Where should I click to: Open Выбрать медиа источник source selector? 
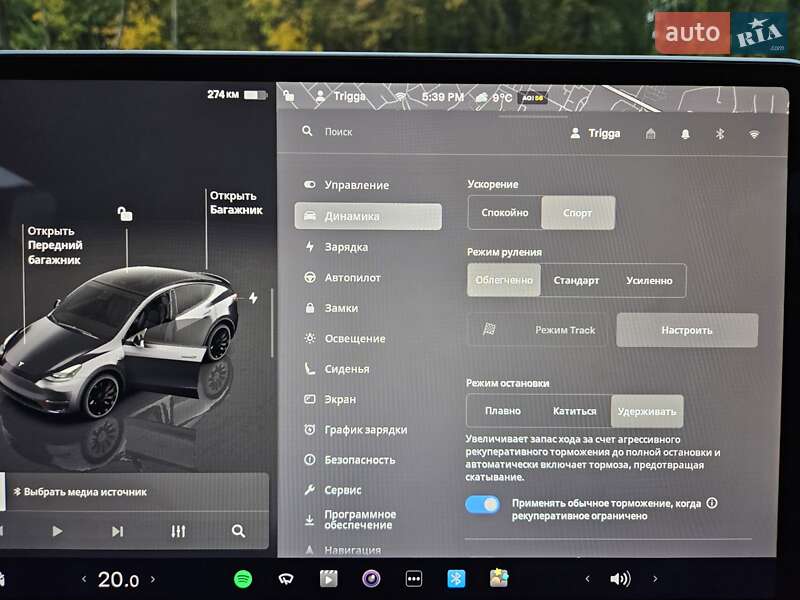pyautogui.click(x=85, y=492)
